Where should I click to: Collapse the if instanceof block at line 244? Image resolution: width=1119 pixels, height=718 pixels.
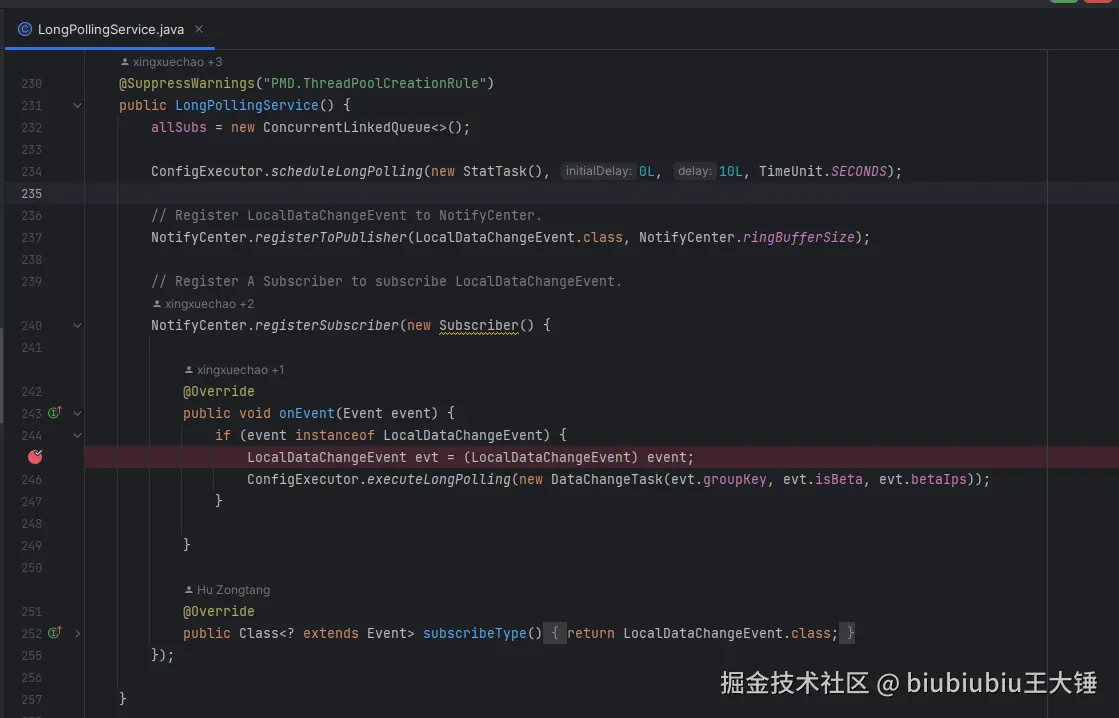(x=78, y=435)
